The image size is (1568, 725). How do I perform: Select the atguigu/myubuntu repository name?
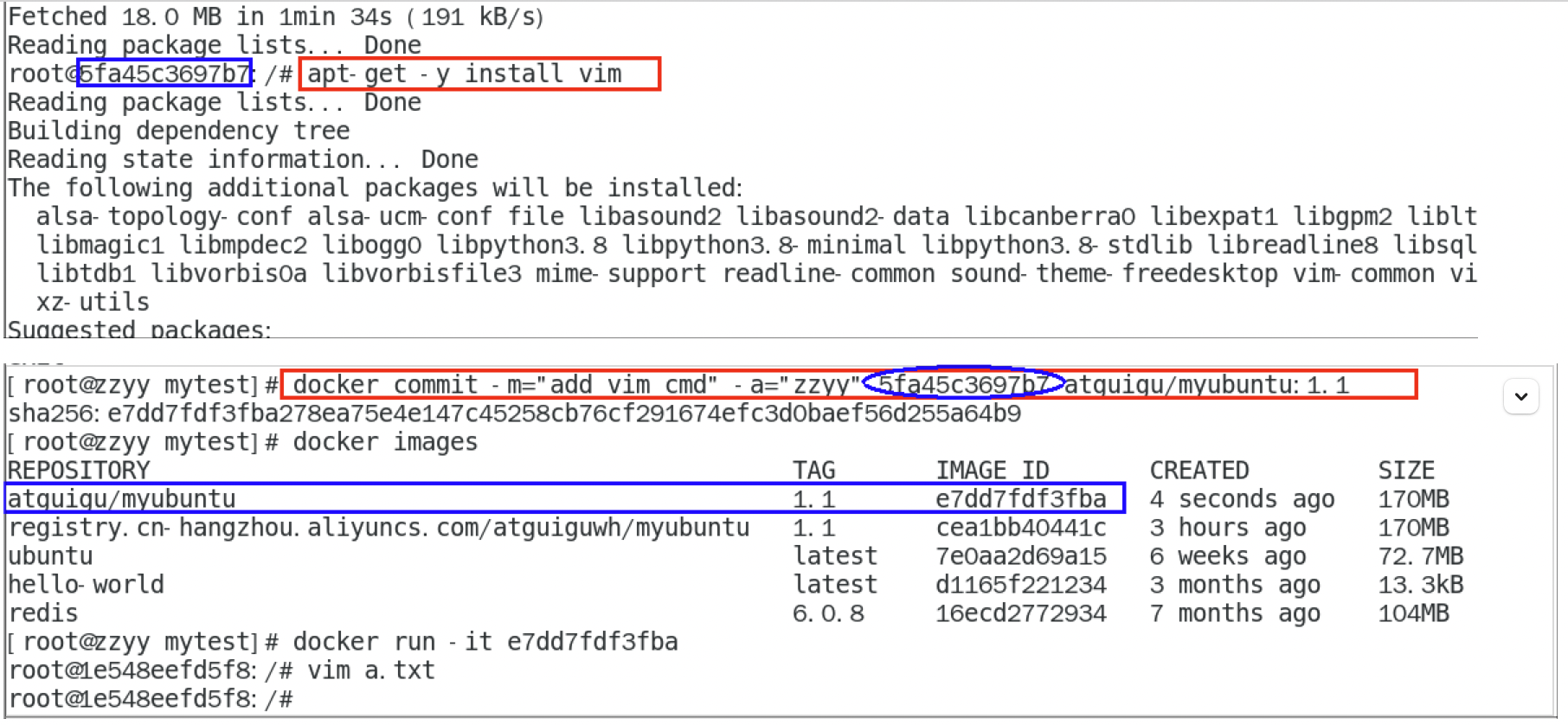[x=122, y=499]
